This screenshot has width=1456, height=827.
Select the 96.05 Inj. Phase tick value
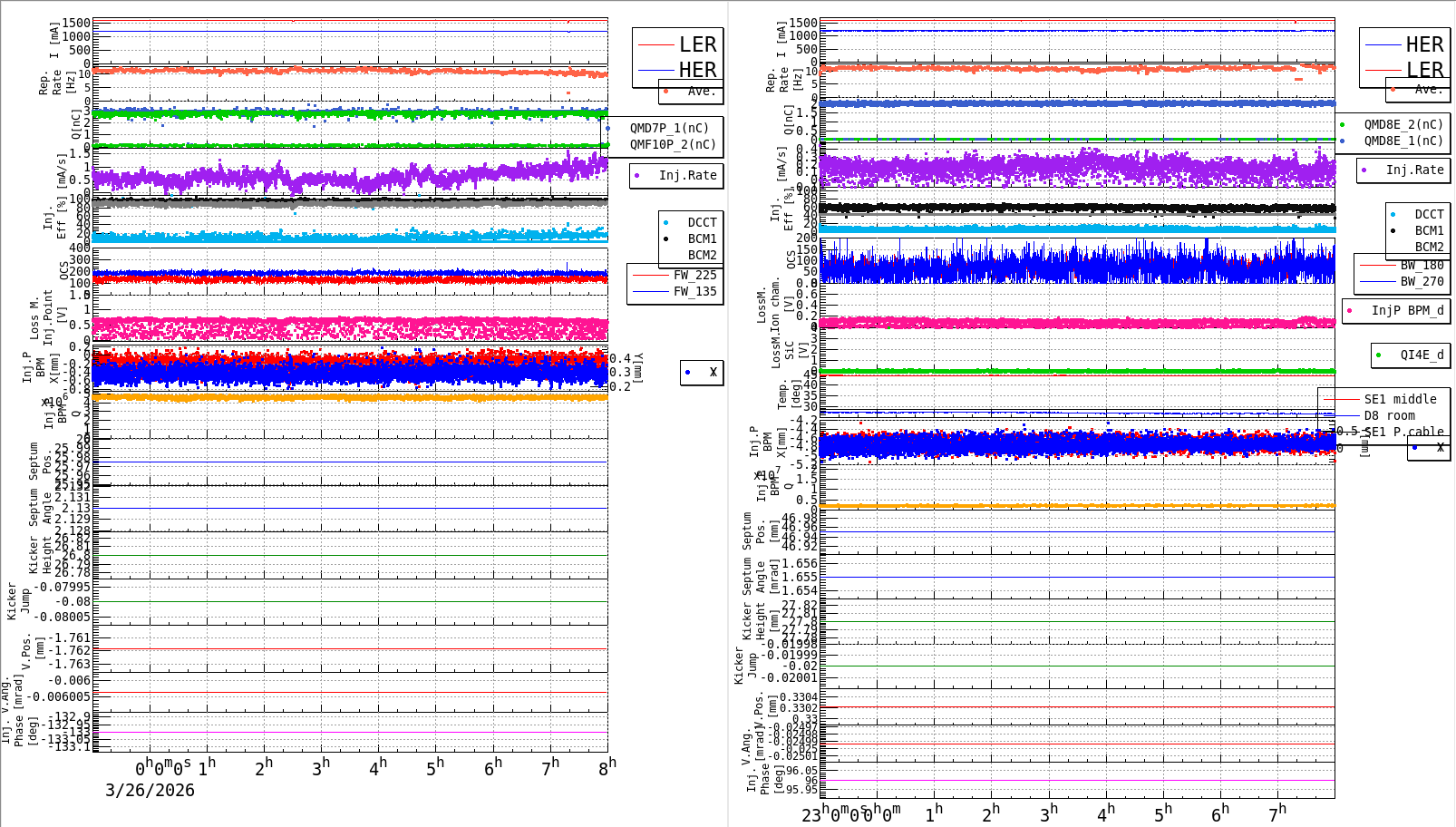(800, 771)
